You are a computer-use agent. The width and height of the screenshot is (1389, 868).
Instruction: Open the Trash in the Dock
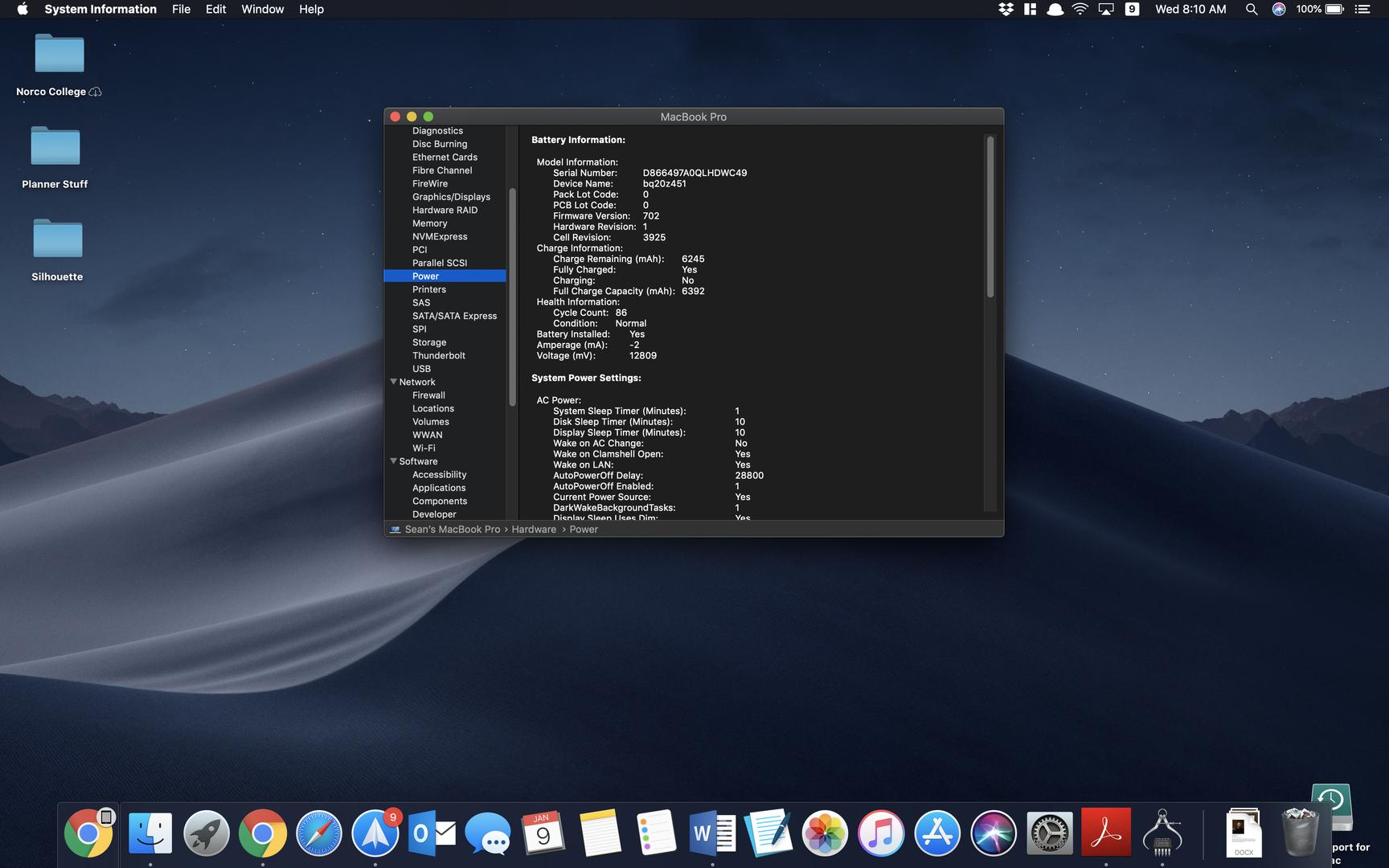pyautogui.click(x=1300, y=833)
